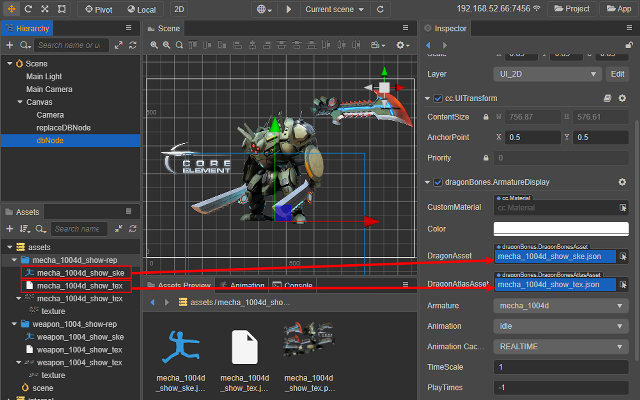Open the cc.UITransform settings gear
Image resolution: width=640 pixels, height=400 pixels.
(622, 98)
